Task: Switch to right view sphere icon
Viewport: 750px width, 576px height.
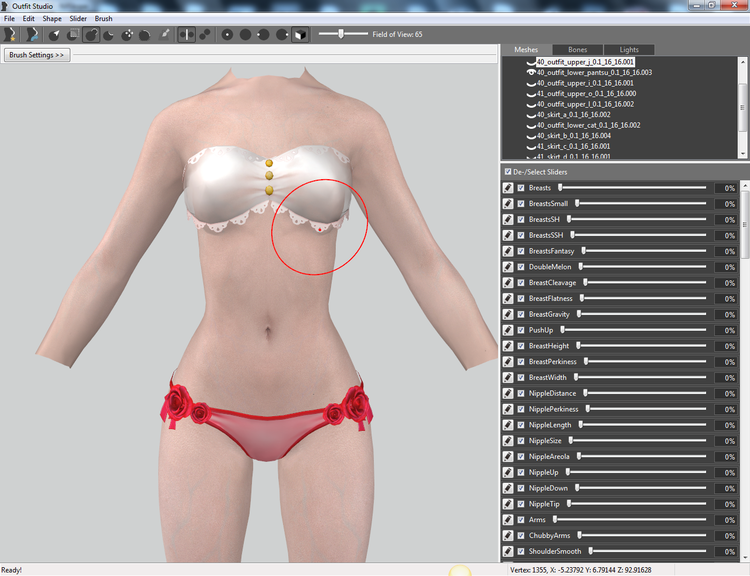Action: pos(282,35)
